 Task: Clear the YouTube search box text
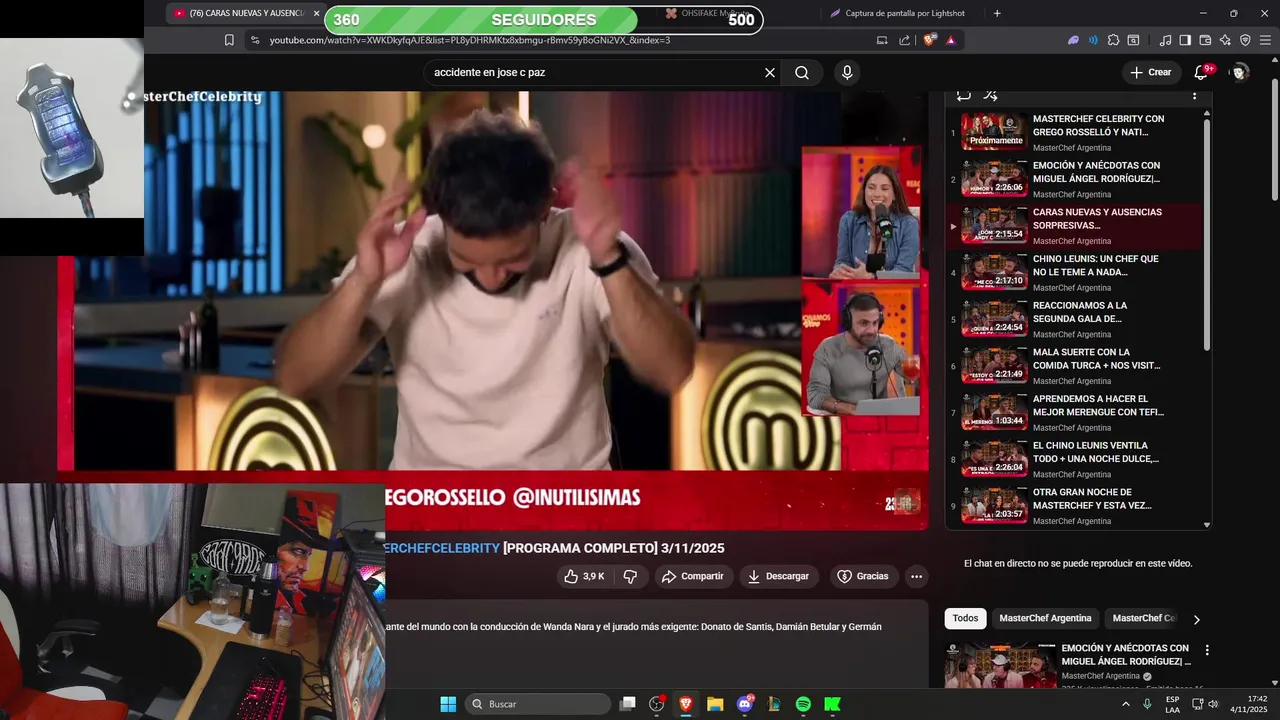click(x=770, y=72)
